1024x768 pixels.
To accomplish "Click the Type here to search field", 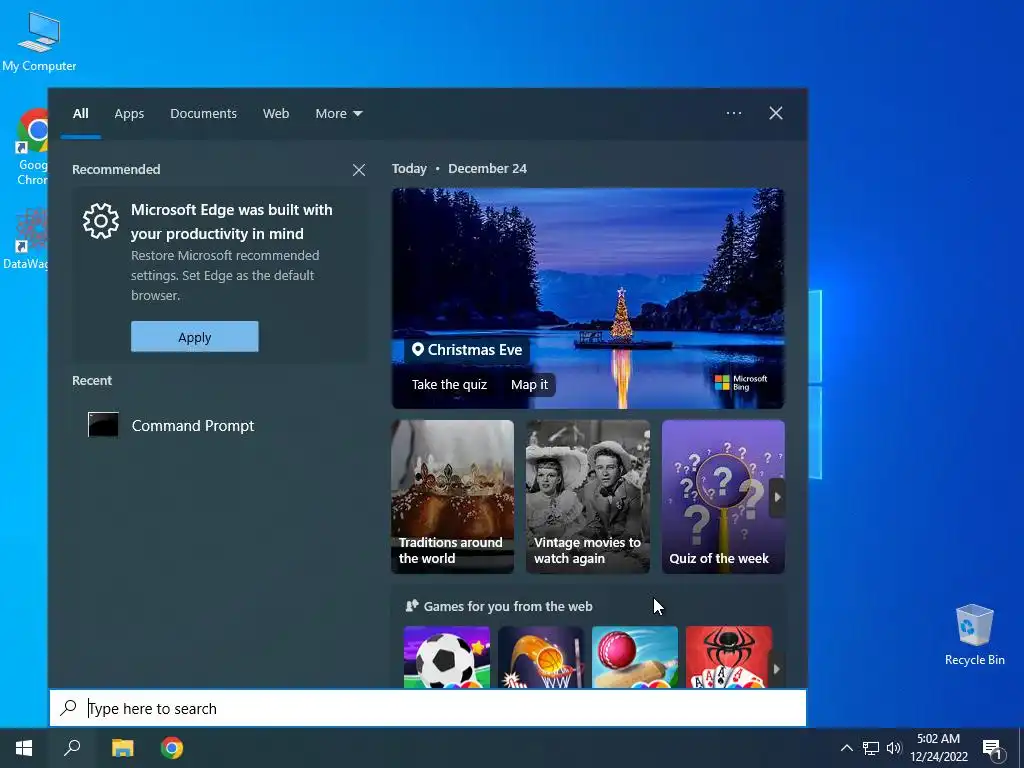I will pos(428,708).
